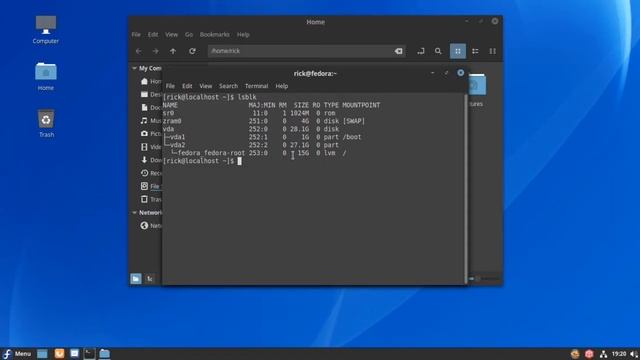Select Network item in the sidebar
This screenshot has height=360, width=640.
point(151,225)
